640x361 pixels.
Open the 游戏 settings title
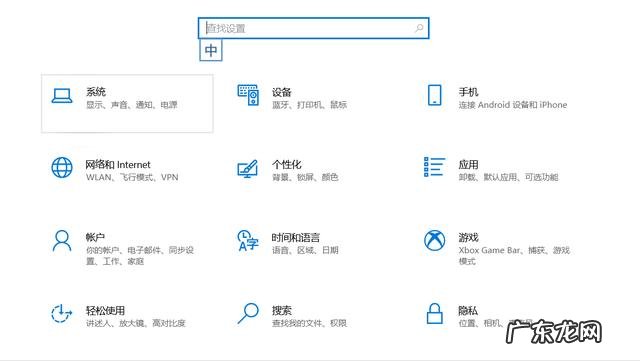(x=468, y=237)
